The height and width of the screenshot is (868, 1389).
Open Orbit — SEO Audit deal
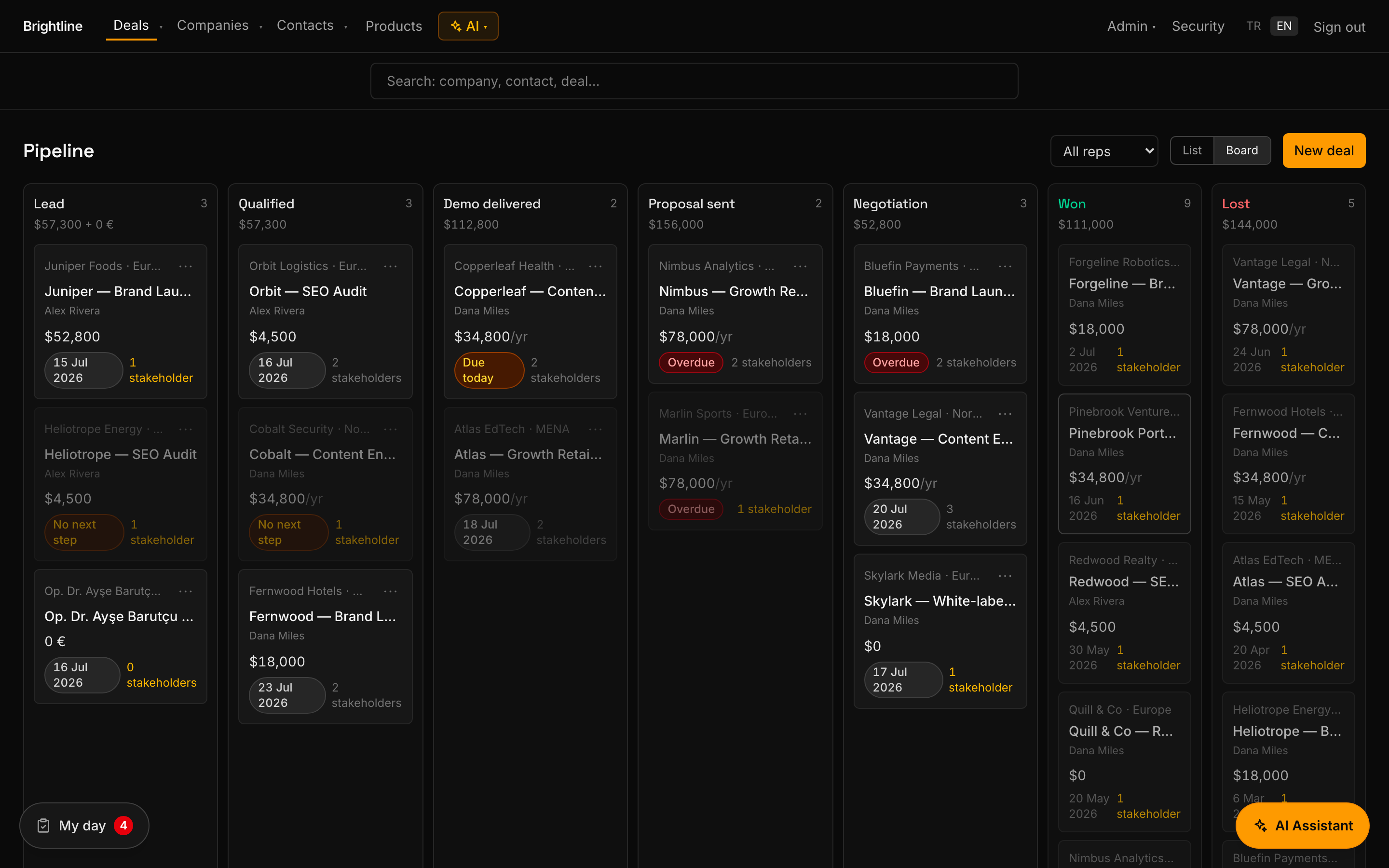(x=308, y=292)
